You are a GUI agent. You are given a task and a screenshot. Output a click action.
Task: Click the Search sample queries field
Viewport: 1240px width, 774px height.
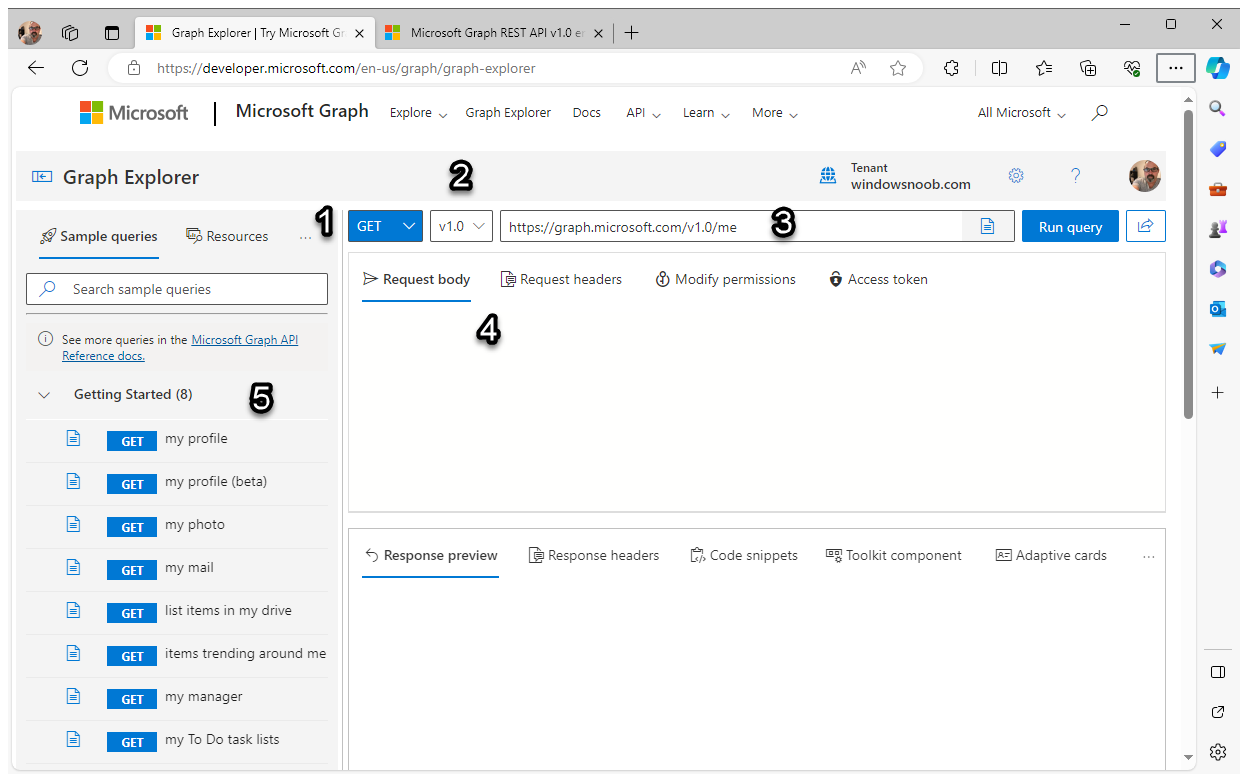coord(177,289)
